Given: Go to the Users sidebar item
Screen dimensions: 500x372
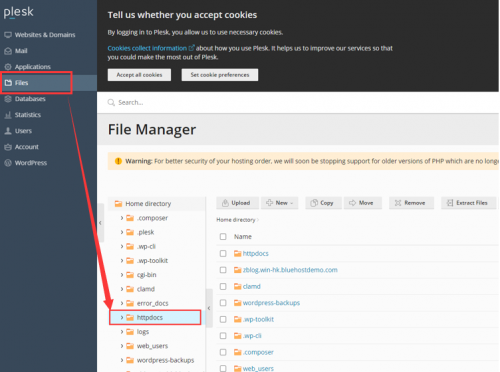Looking at the screenshot, I should [18, 131].
